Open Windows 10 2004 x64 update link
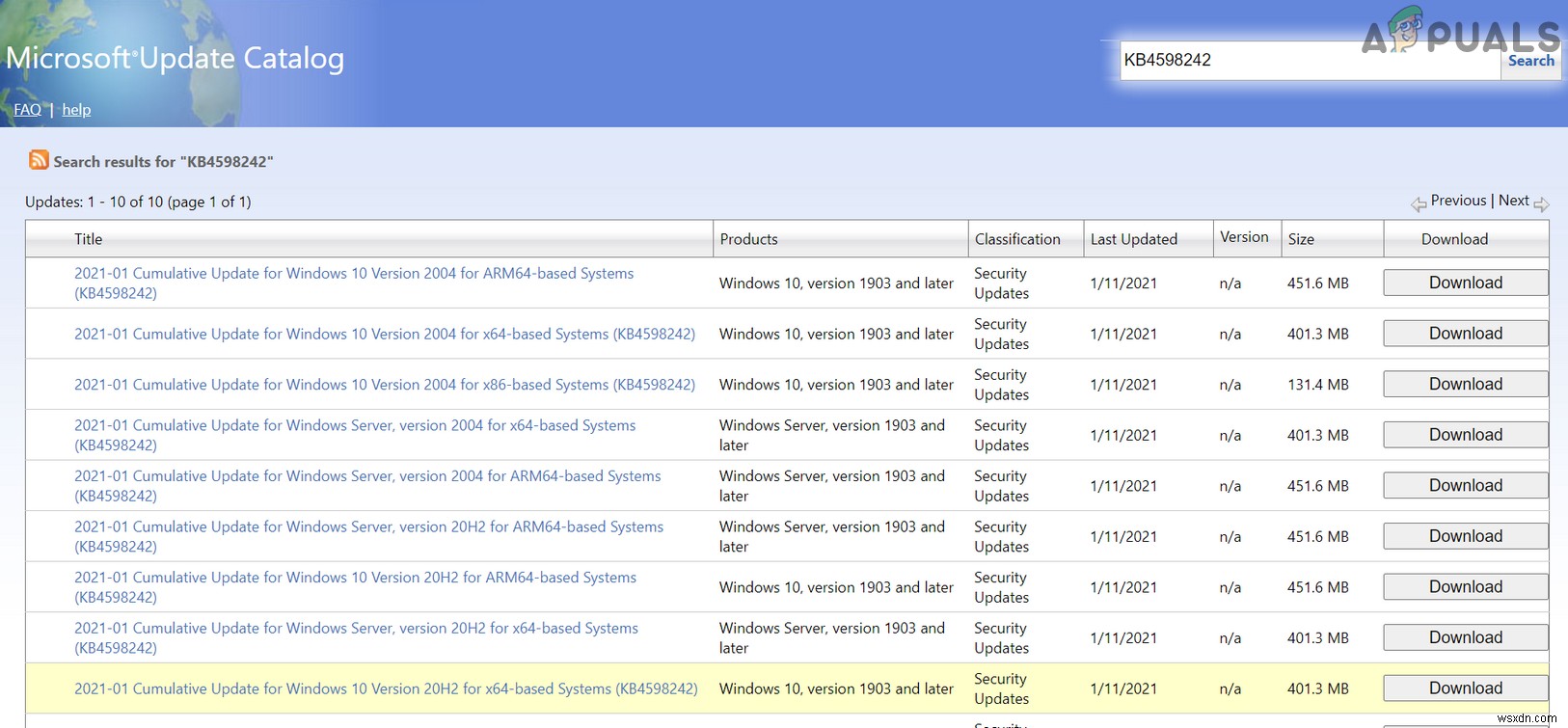 [x=384, y=334]
